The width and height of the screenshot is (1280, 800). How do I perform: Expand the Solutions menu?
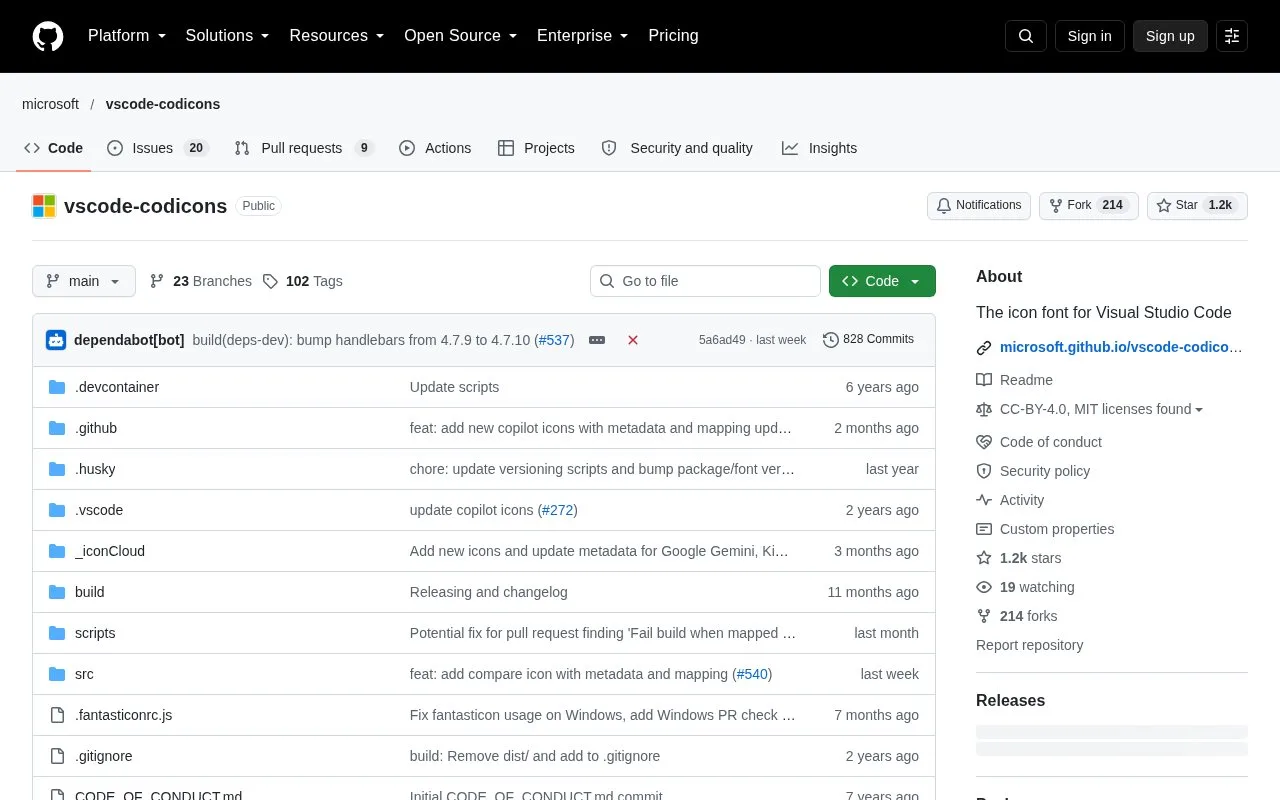click(227, 36)
